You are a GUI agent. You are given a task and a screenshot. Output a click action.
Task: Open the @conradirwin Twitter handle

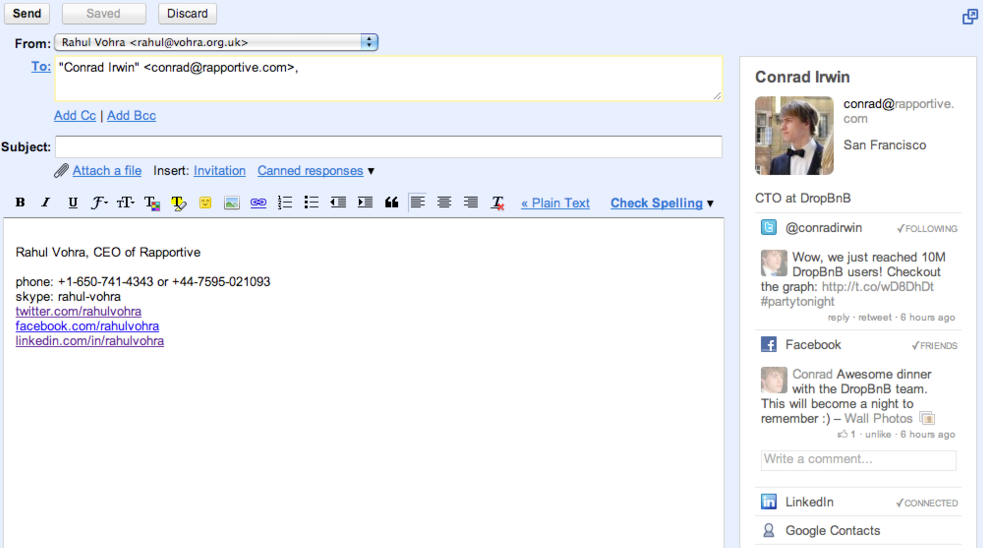coord(824,228)
